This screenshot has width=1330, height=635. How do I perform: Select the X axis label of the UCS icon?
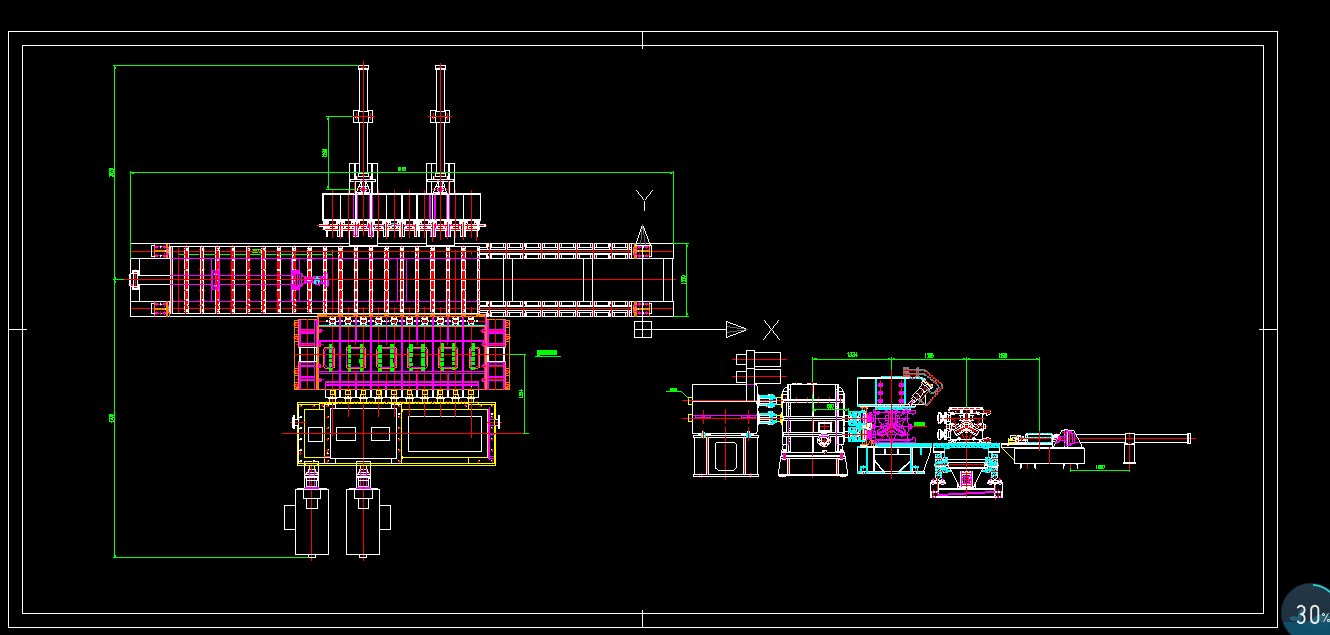click(x=770, y=329)
